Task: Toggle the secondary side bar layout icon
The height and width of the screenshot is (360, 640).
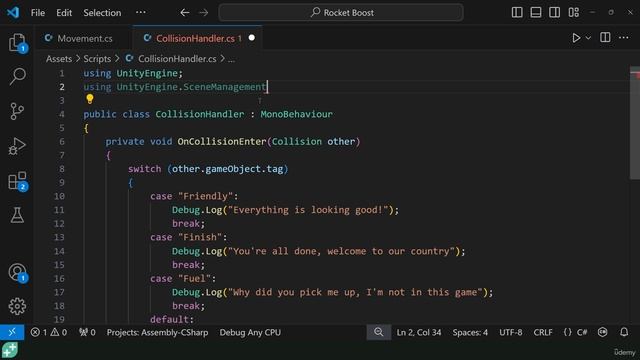Action: pyautogui.click(x=555, y=13)
